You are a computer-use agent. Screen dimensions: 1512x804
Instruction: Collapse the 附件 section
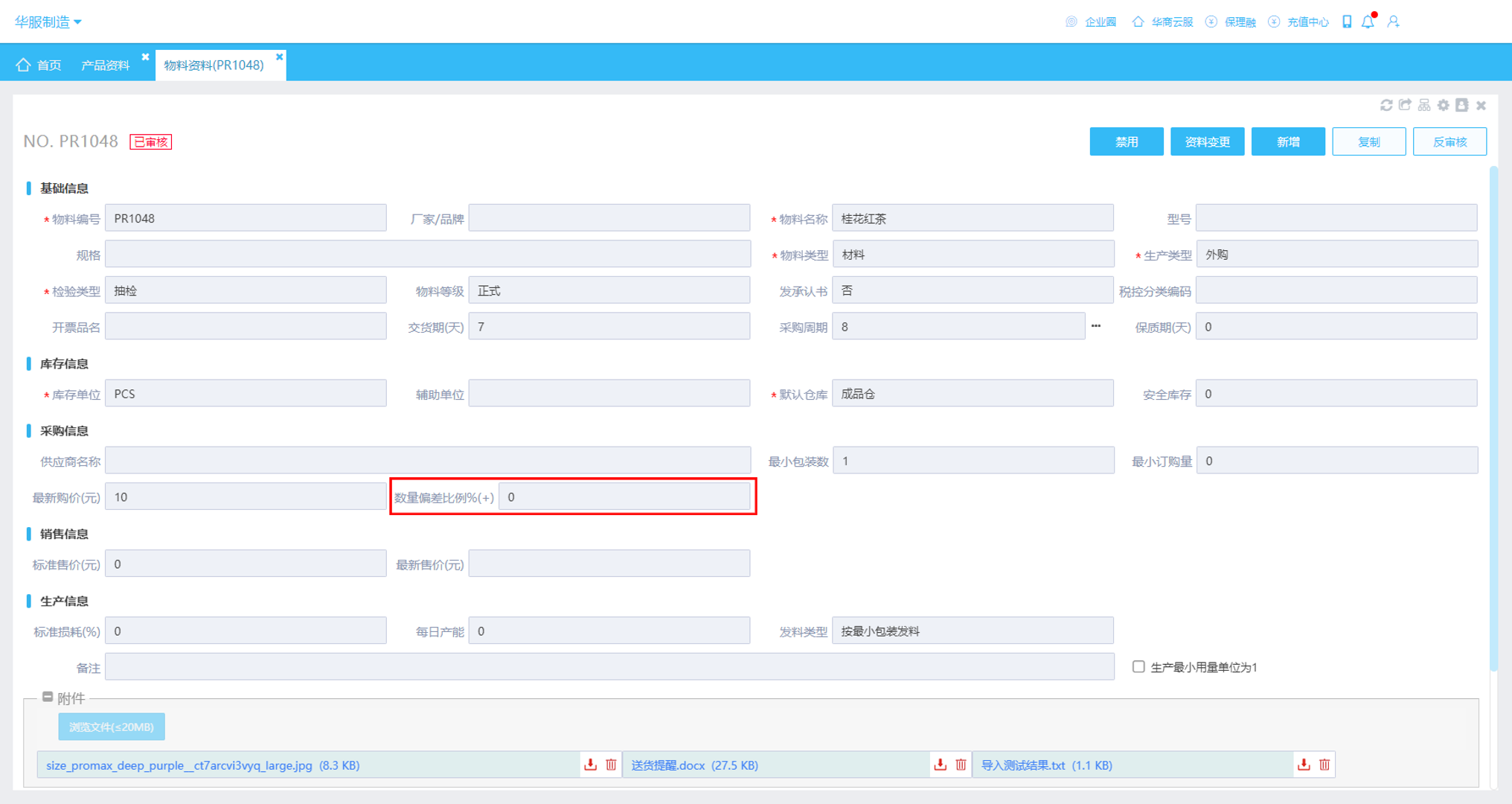click(48, 697)
